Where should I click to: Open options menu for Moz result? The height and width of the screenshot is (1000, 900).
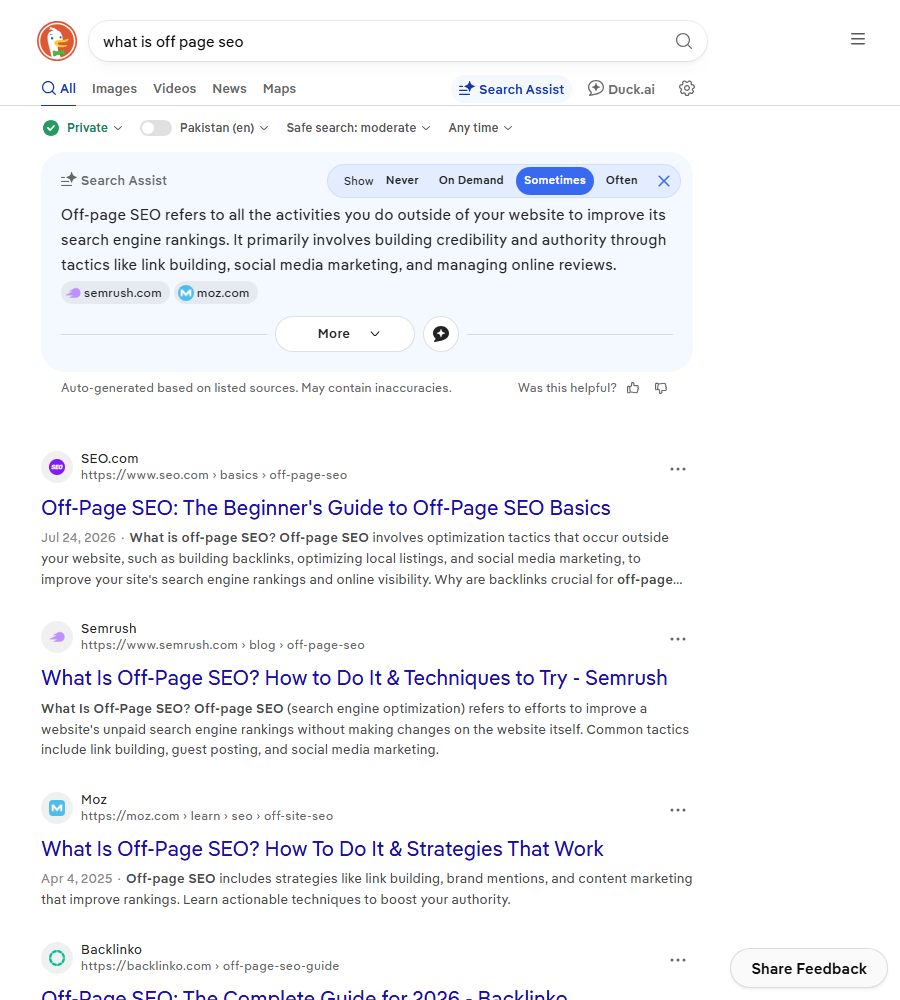677,810
